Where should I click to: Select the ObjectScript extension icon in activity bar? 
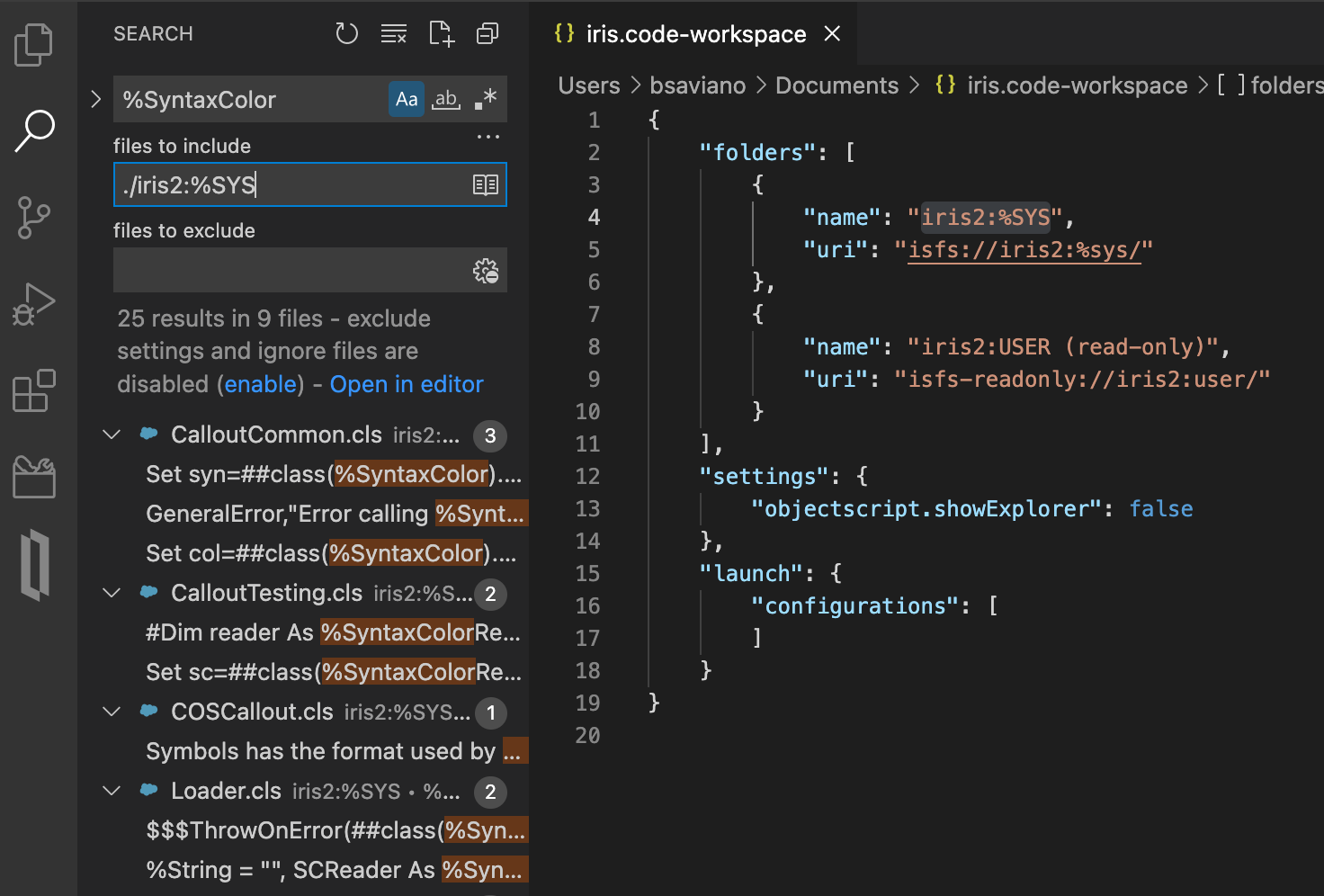tap(33, 564)
